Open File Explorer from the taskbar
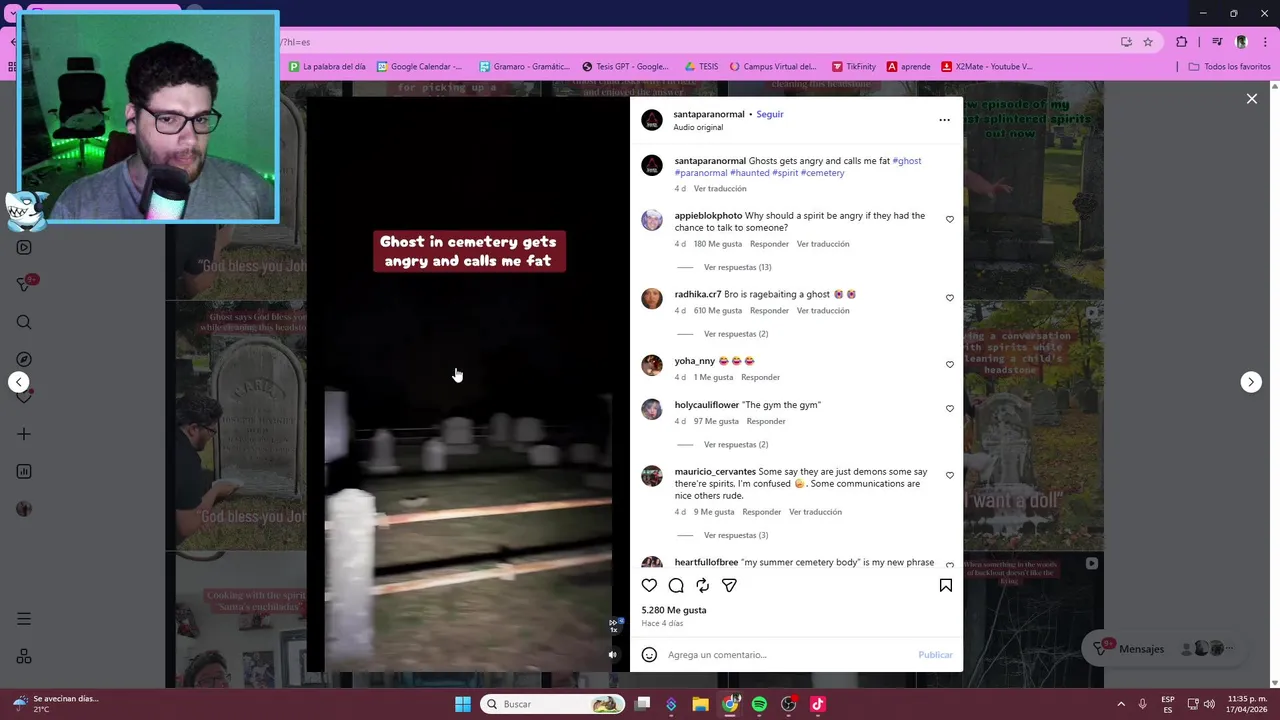This screenshot has height=720, width=1280. click(x=701, y=704)
